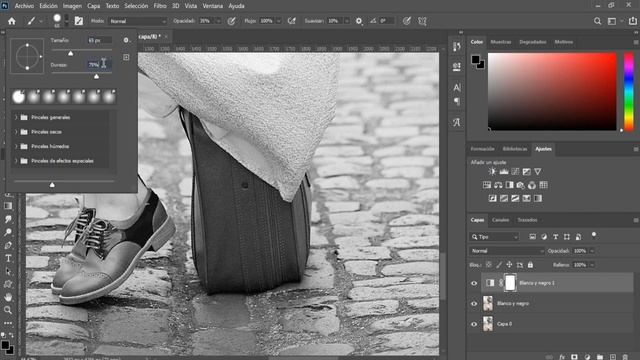Viewport: 640px width, 360px height.
Task: Select the first hard round brush thumbnail
Action: click(18, 97)
